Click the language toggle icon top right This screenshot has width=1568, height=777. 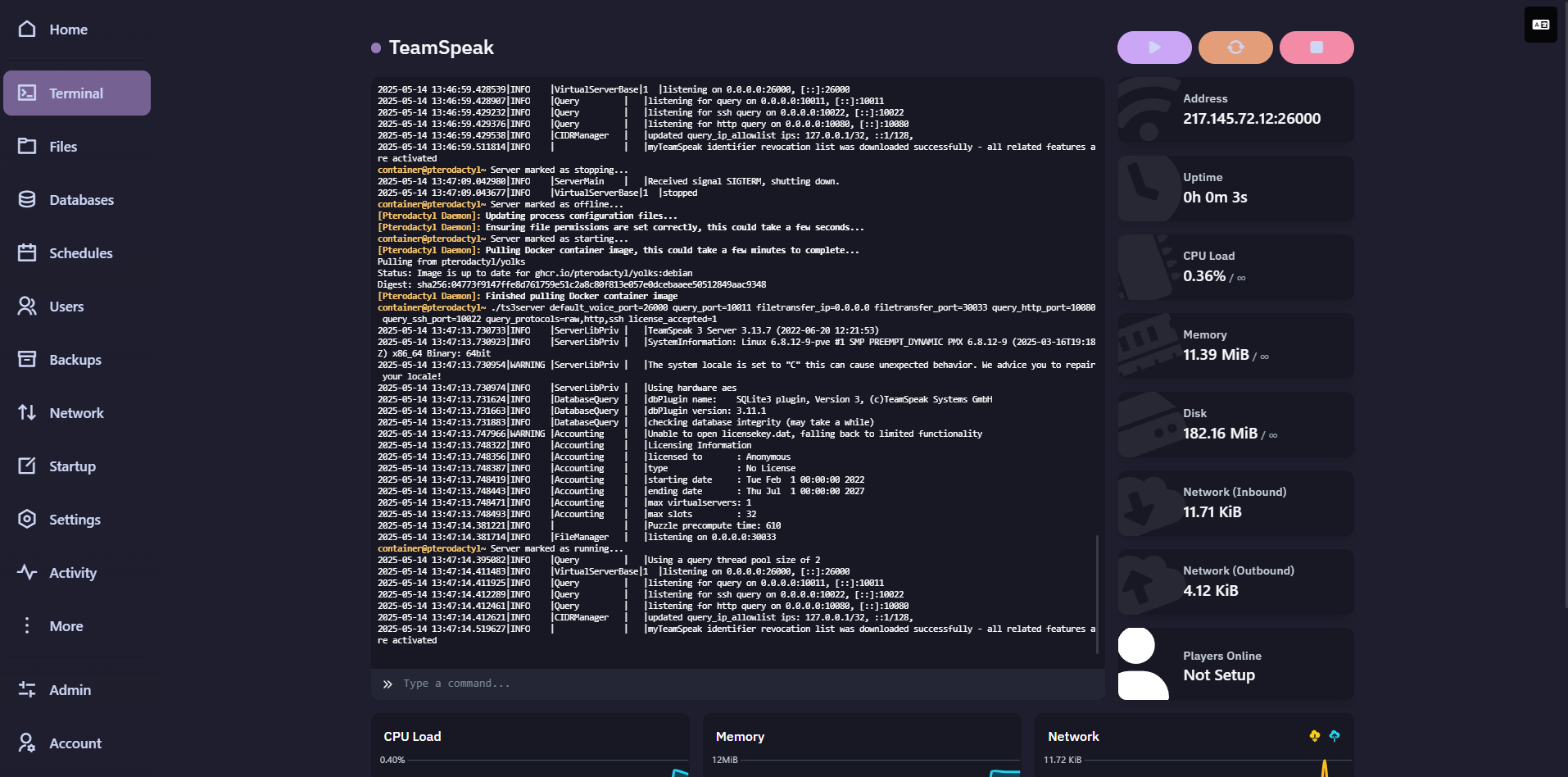click(1540, 25)
